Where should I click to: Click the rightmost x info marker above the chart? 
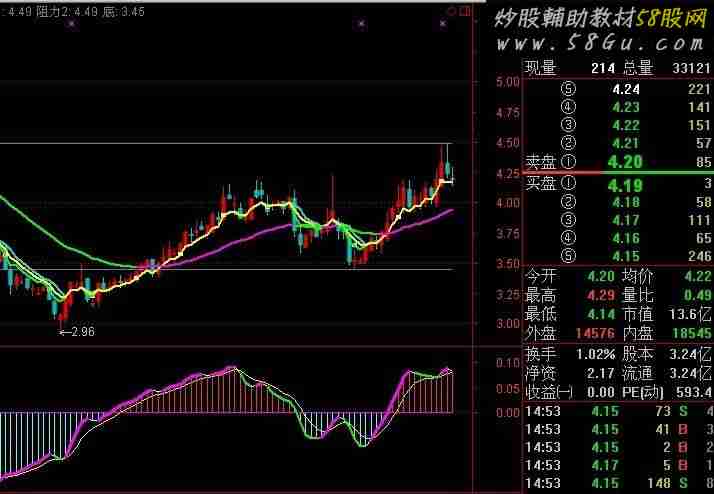click(x=443, y=24)
